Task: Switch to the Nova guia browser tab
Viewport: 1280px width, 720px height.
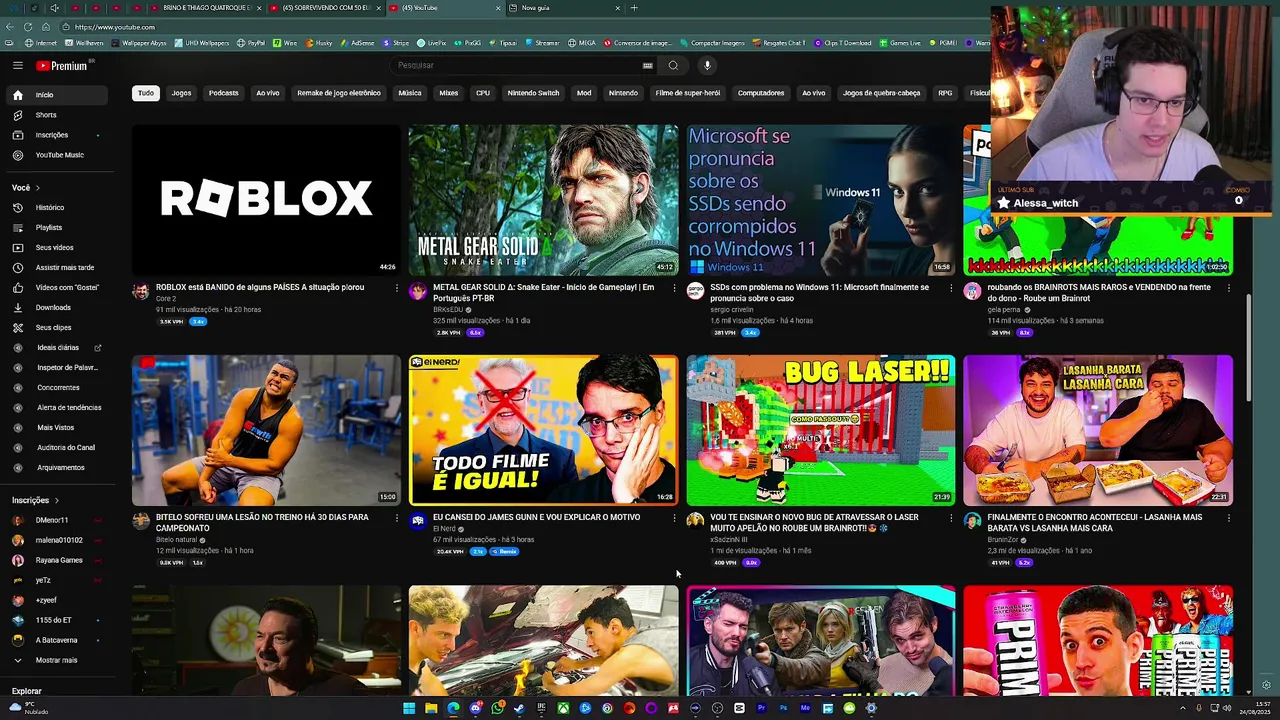Action: pos(565,8)
